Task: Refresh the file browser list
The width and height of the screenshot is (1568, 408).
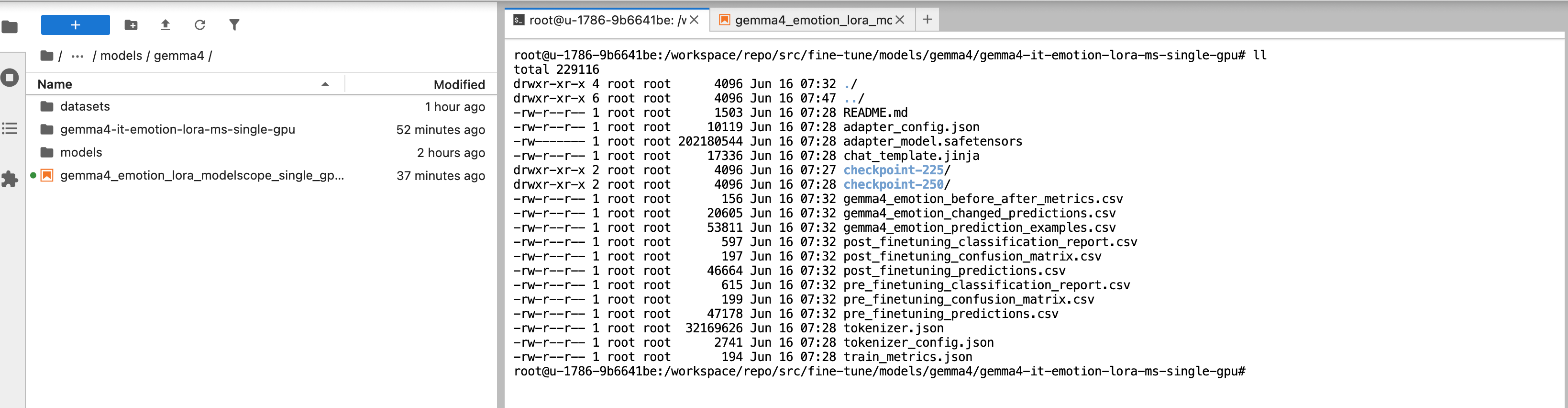Action: tap(199, 25)
